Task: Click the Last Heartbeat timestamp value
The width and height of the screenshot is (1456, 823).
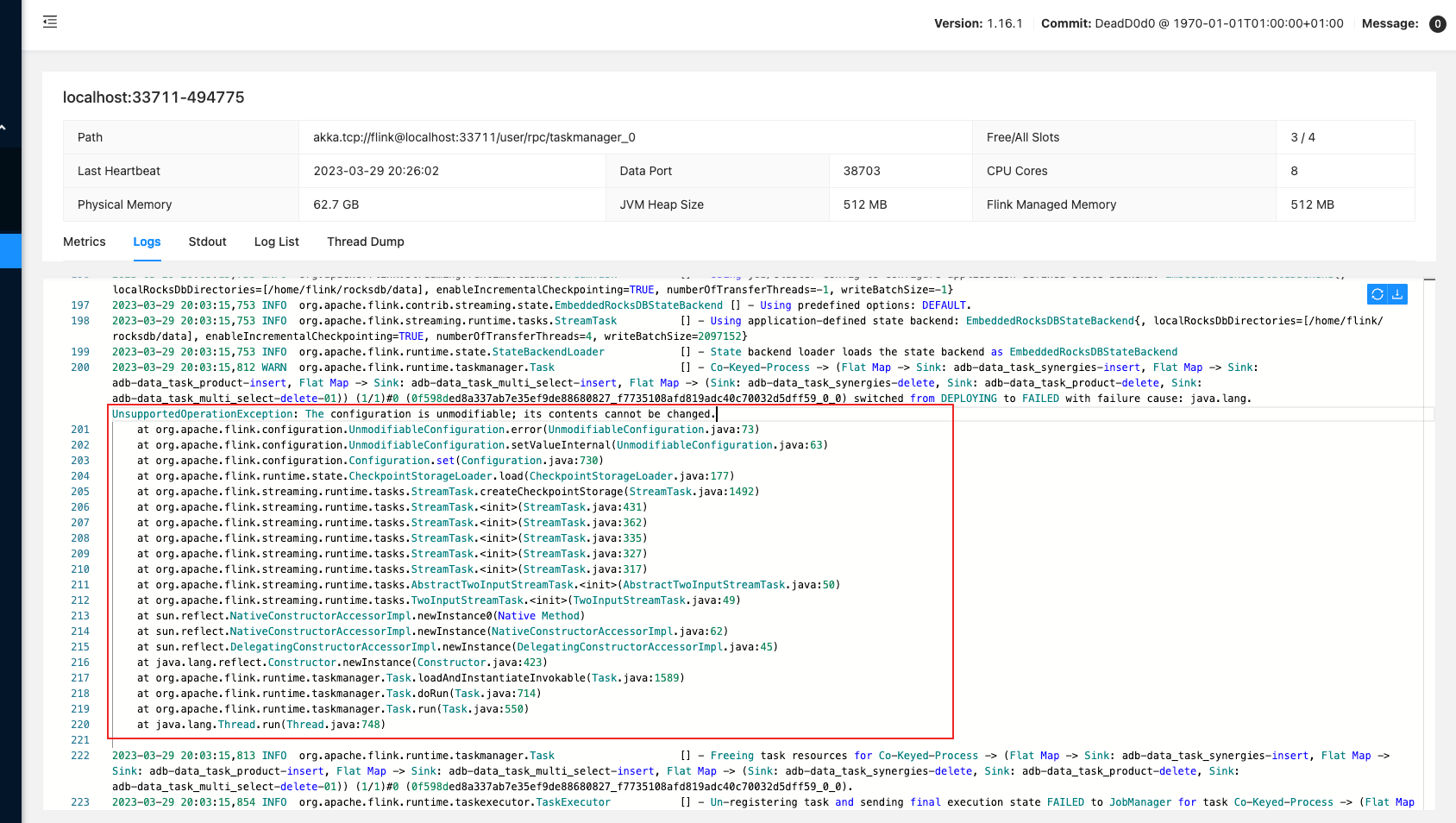Action: (376, 171)
